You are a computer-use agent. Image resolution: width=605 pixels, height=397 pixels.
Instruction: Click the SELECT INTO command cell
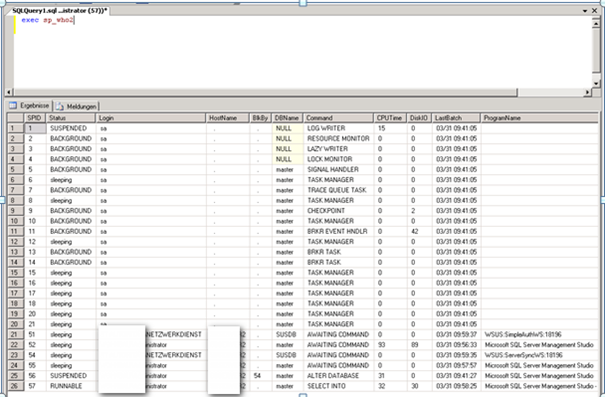(338, 386)
